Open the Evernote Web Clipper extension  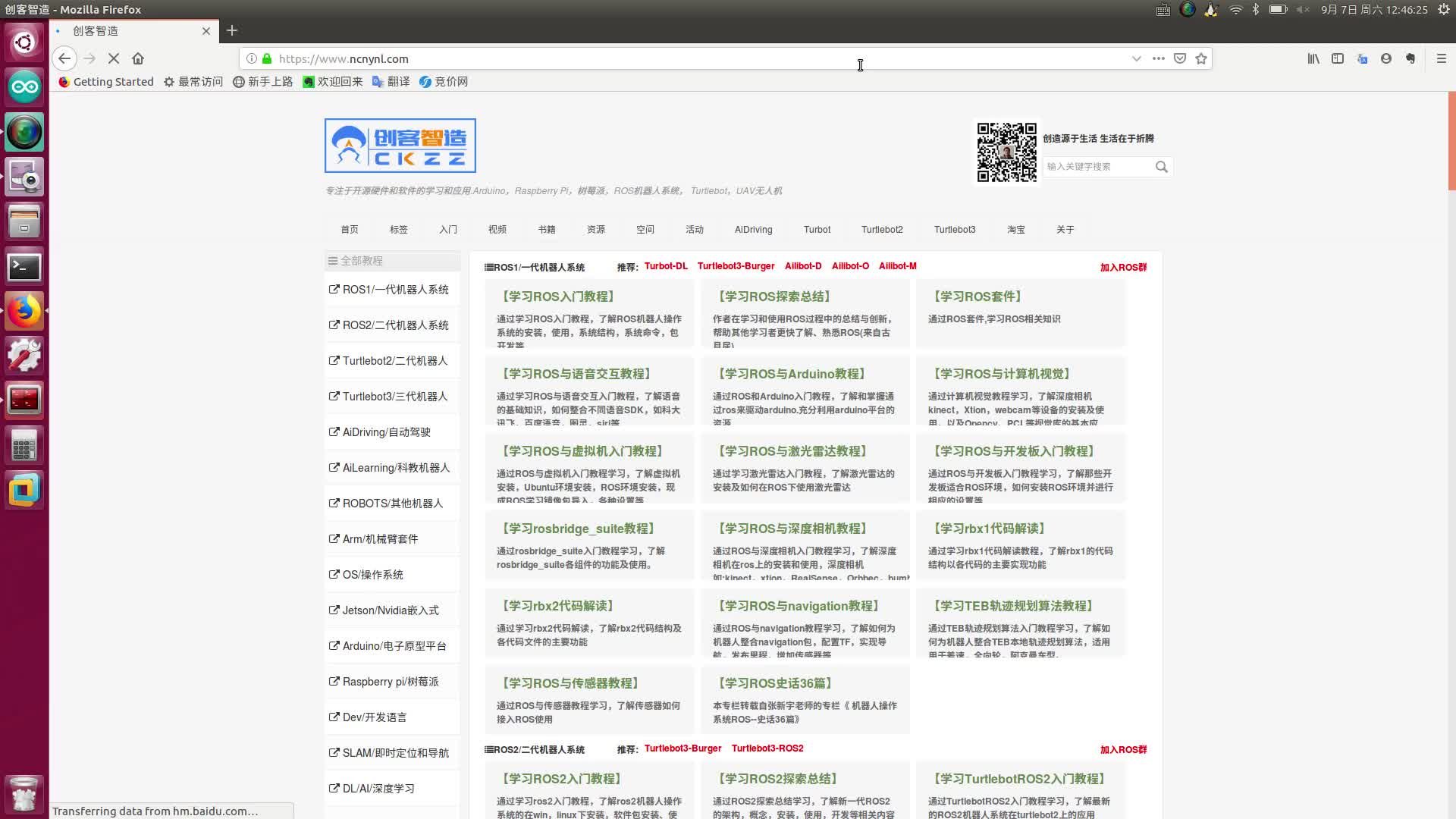[1410, 58]
